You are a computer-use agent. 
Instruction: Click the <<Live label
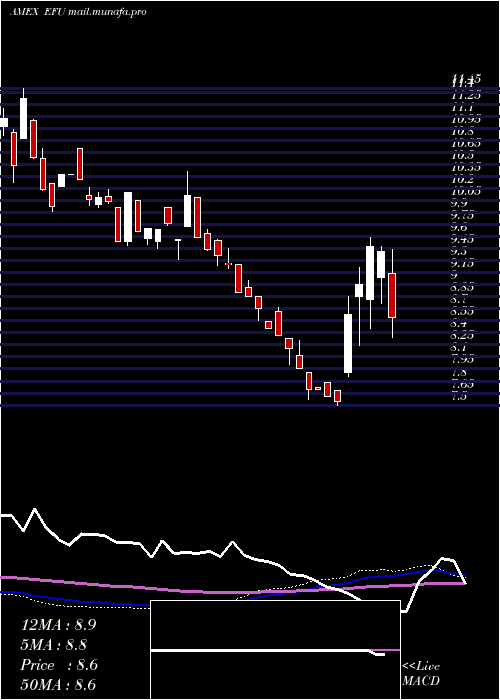click(421, 667)
